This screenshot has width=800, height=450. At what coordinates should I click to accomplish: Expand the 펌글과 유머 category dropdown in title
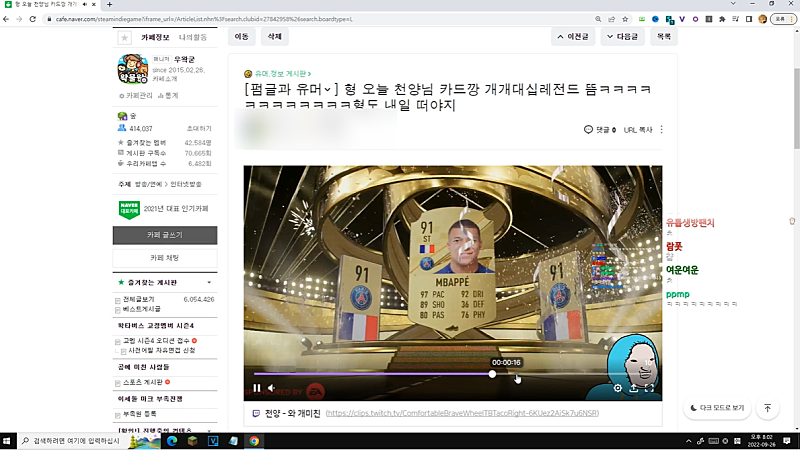coord(327,89)
